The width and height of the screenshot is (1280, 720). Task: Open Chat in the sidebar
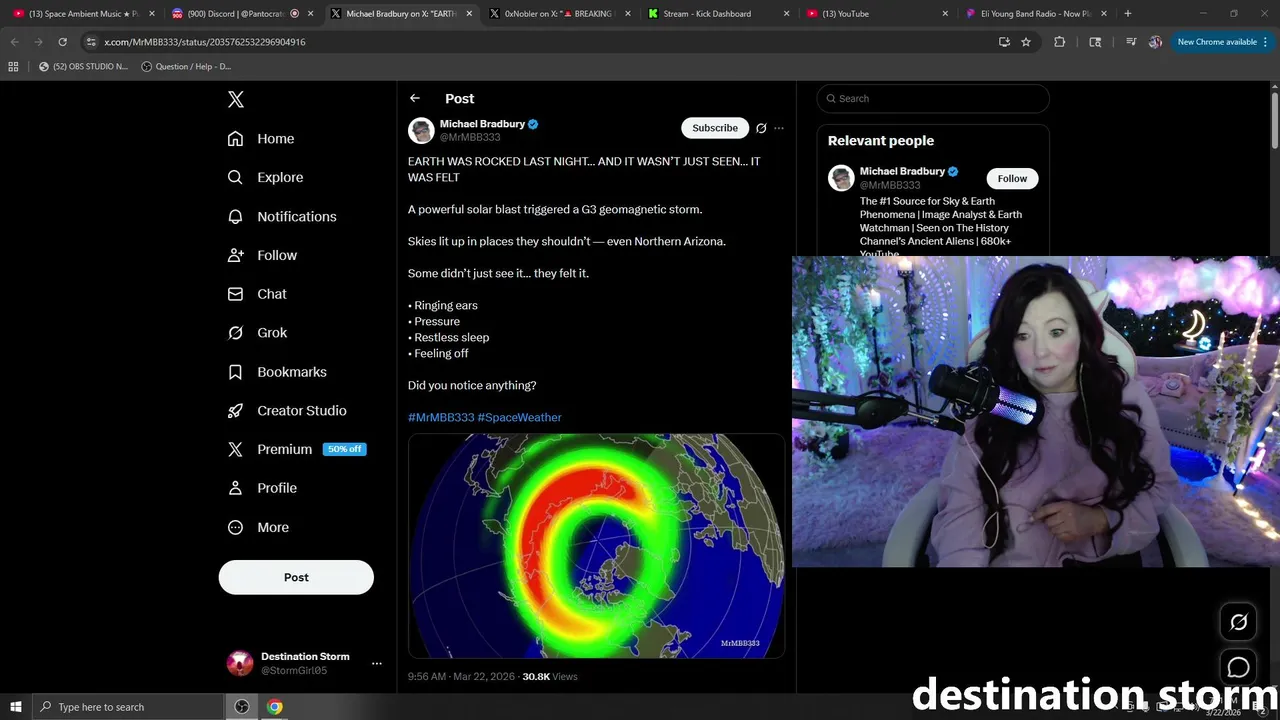click(257, 294)
